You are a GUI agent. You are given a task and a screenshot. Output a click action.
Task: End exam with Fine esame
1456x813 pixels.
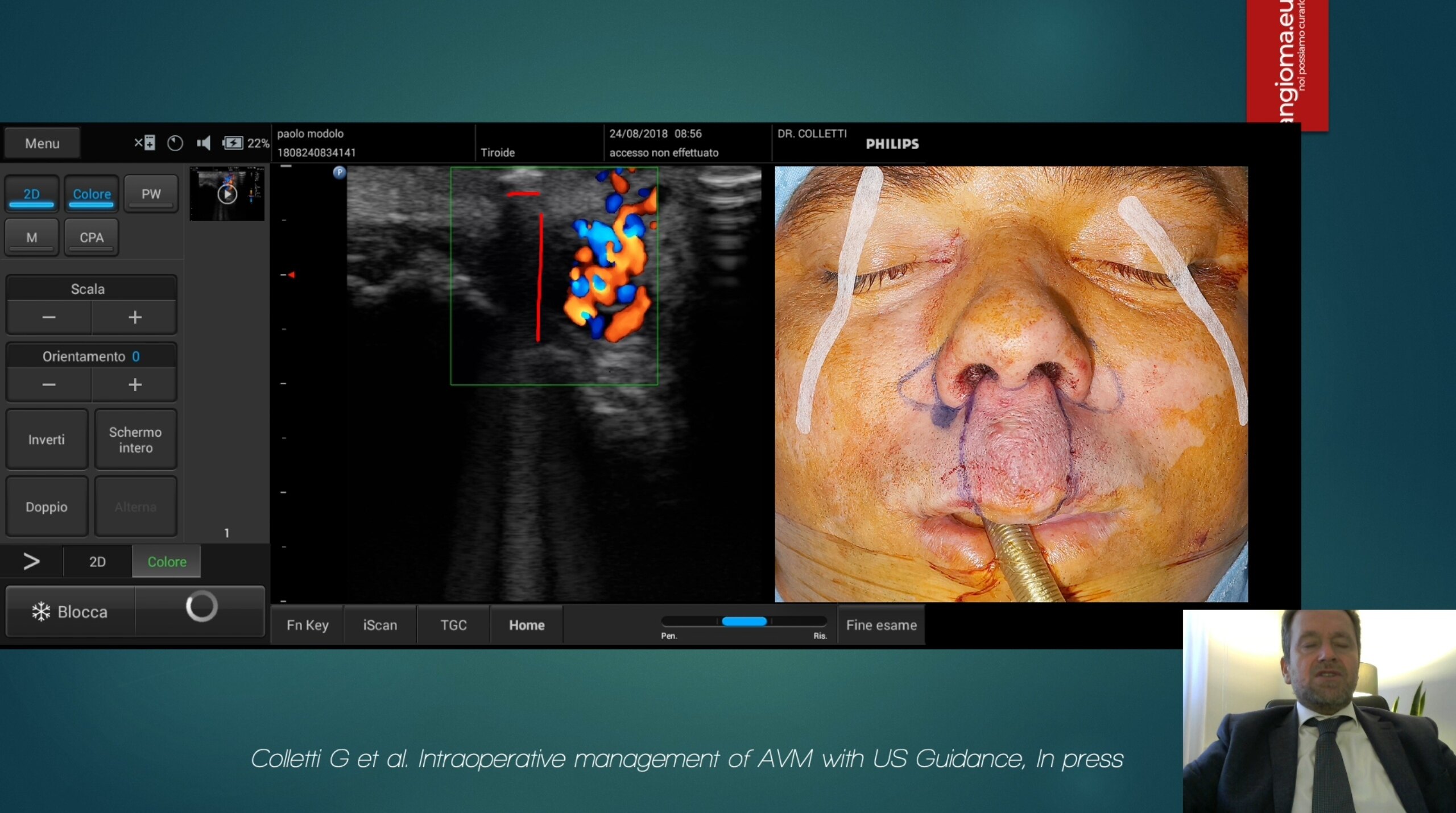(x=881, y=625)
